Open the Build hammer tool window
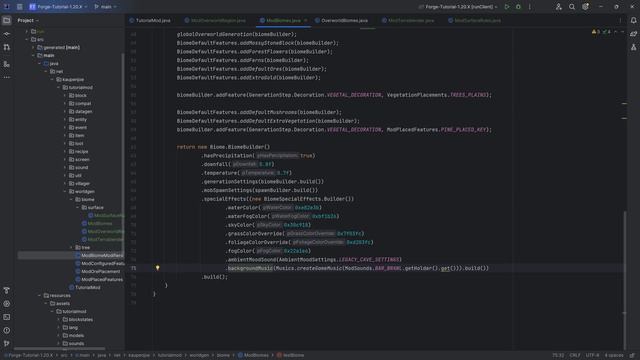Image resolution: width=640 pixels, height=360 pixels. pyautogui.click(x=7, y=290)
